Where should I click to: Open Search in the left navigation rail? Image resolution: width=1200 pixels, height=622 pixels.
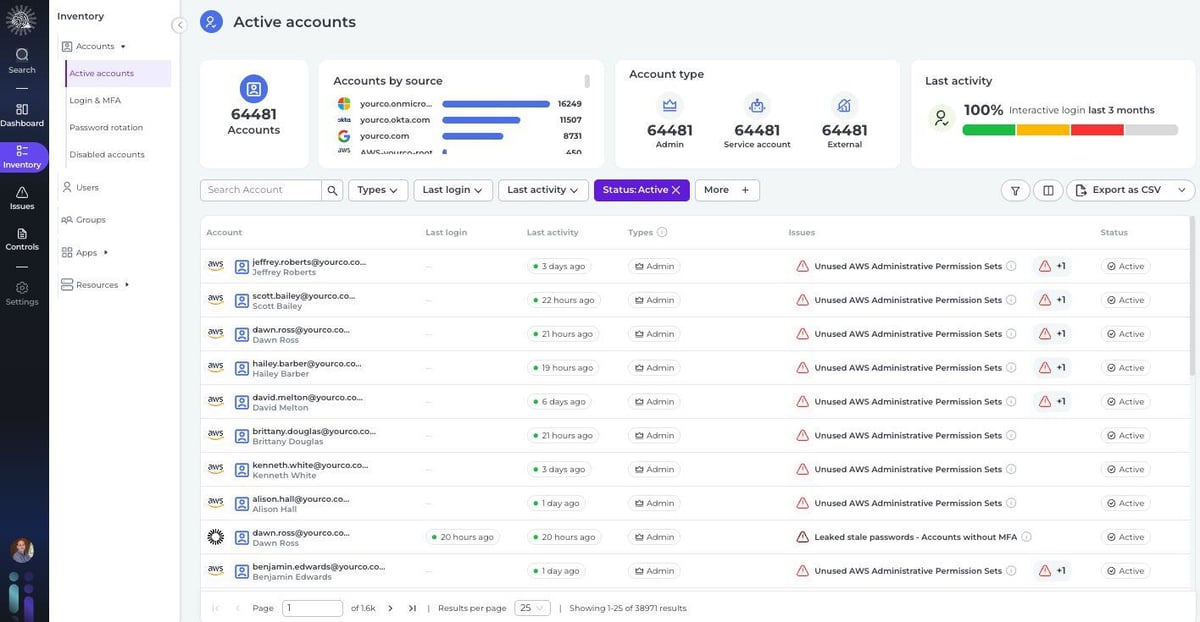22,61
